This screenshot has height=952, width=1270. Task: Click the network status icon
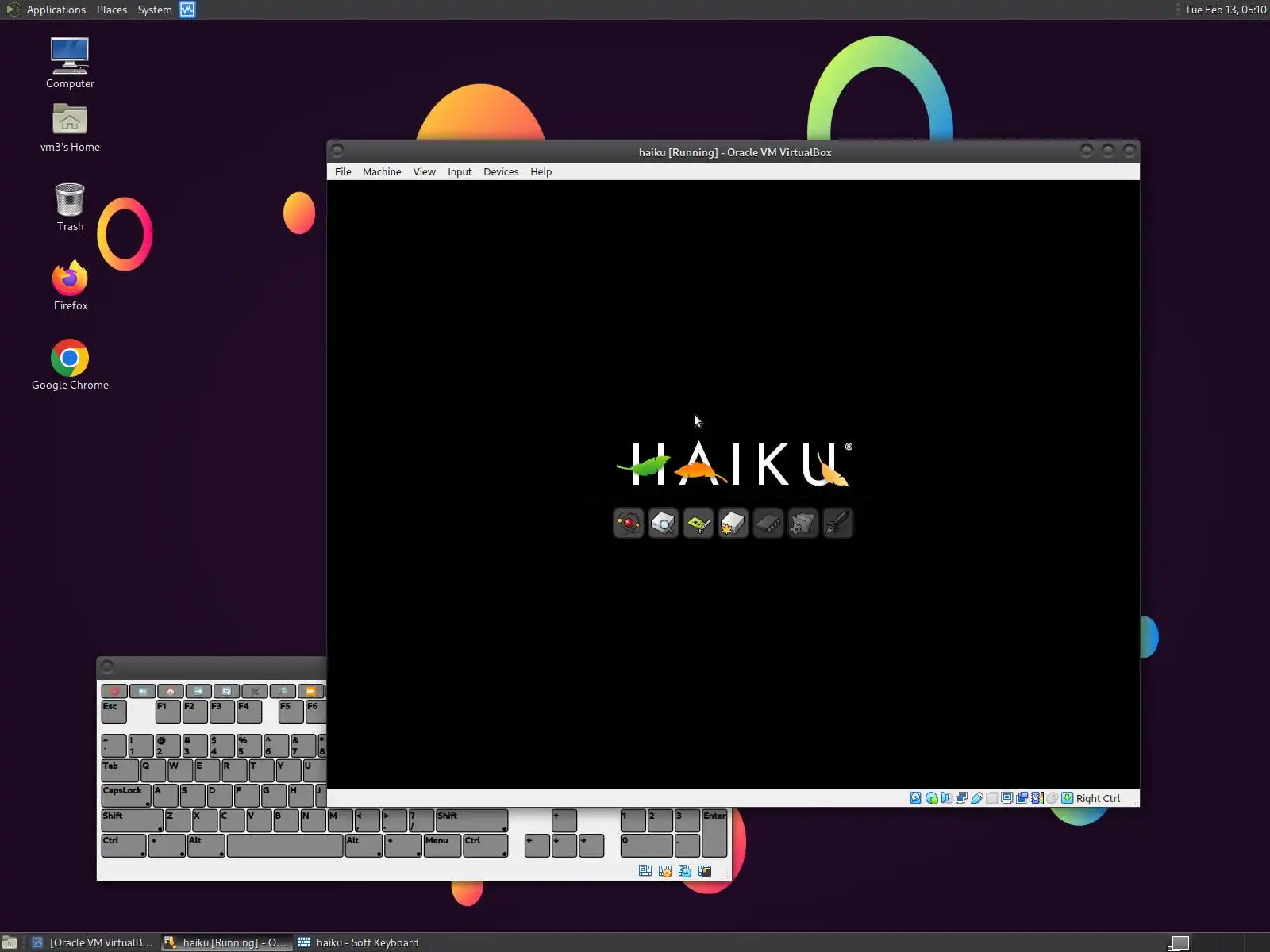961,798
